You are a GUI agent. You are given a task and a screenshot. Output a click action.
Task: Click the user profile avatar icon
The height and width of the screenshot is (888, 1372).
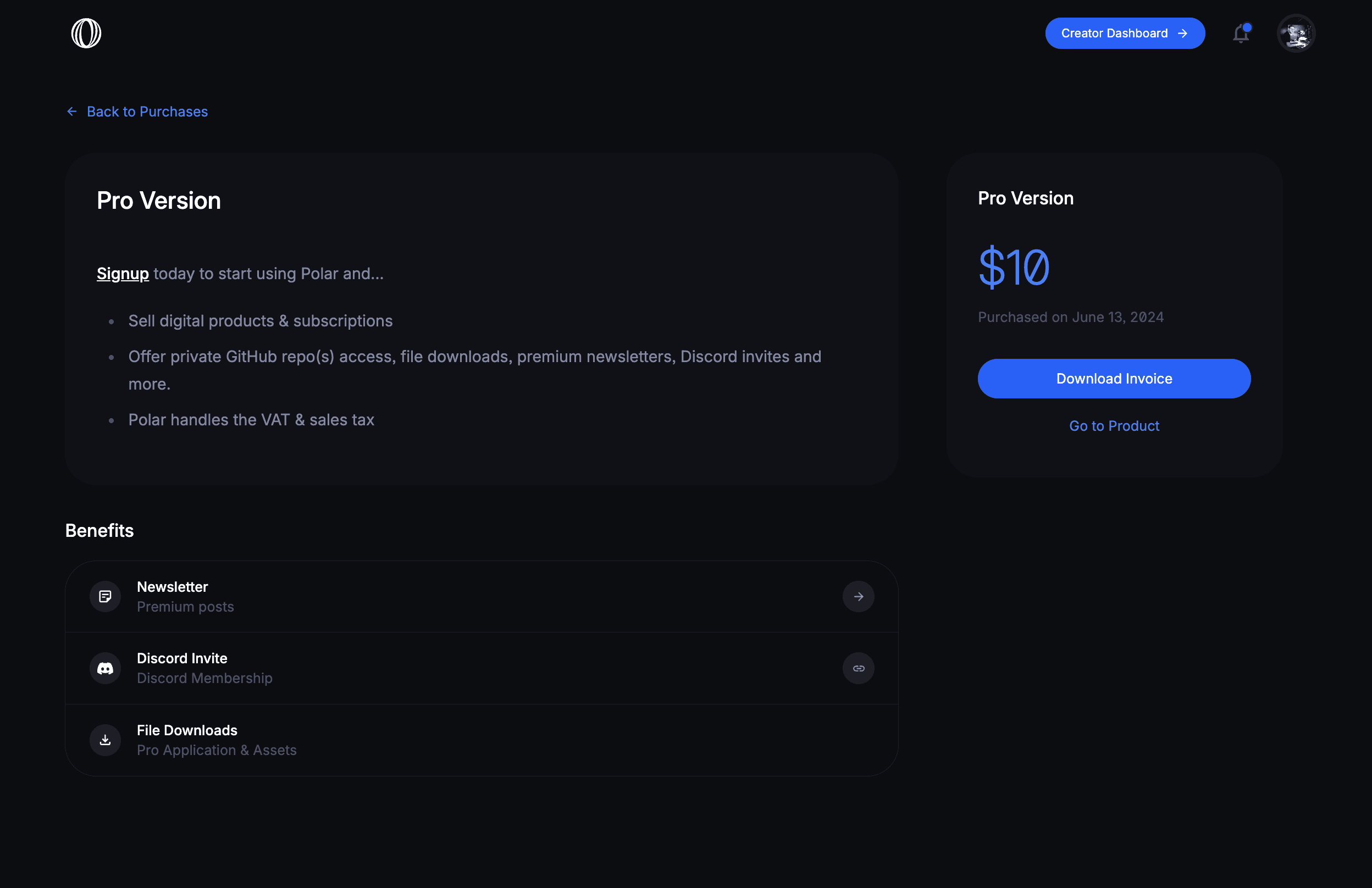pyautogui.click(x=1296, y=33)
